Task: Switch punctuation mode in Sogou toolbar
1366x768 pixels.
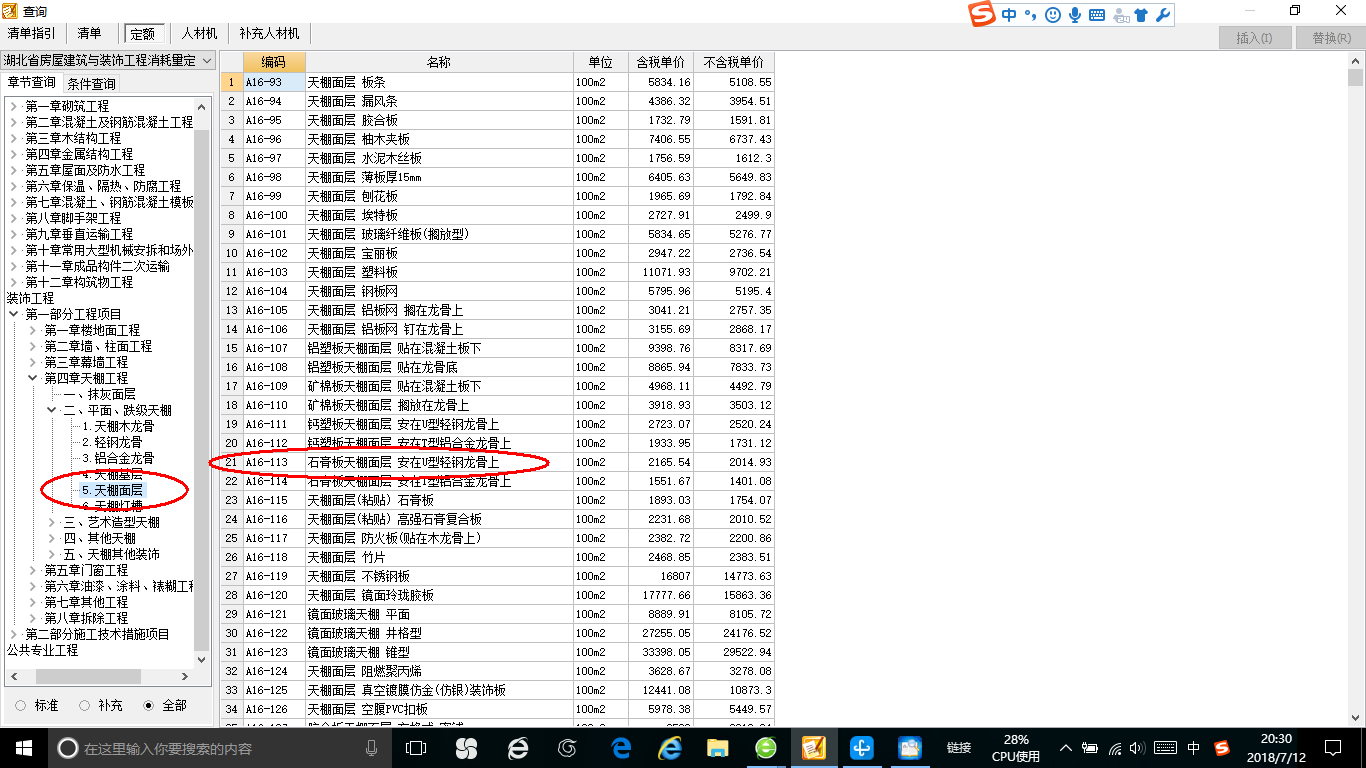Action: [1030, 15]
